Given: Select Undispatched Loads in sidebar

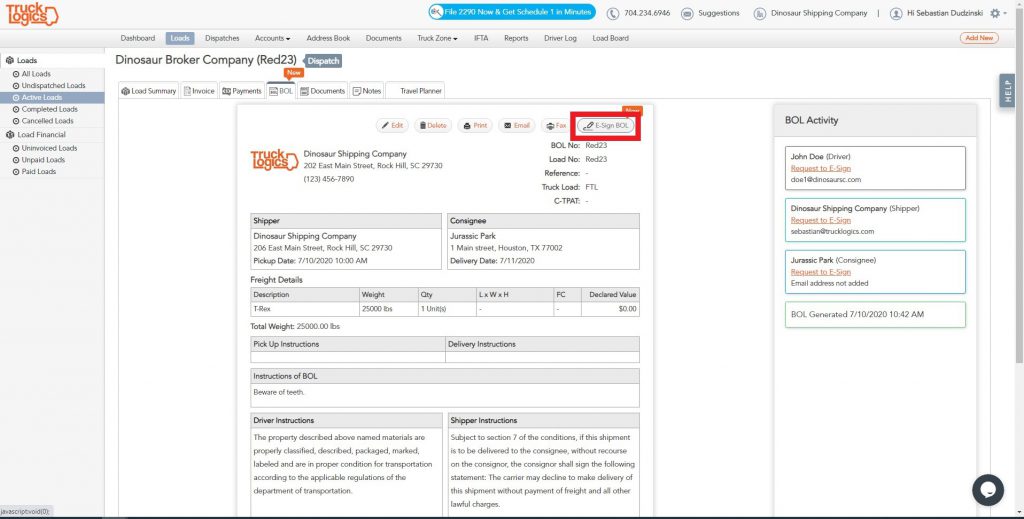Looking at the screenshot, I should (53, 86).
